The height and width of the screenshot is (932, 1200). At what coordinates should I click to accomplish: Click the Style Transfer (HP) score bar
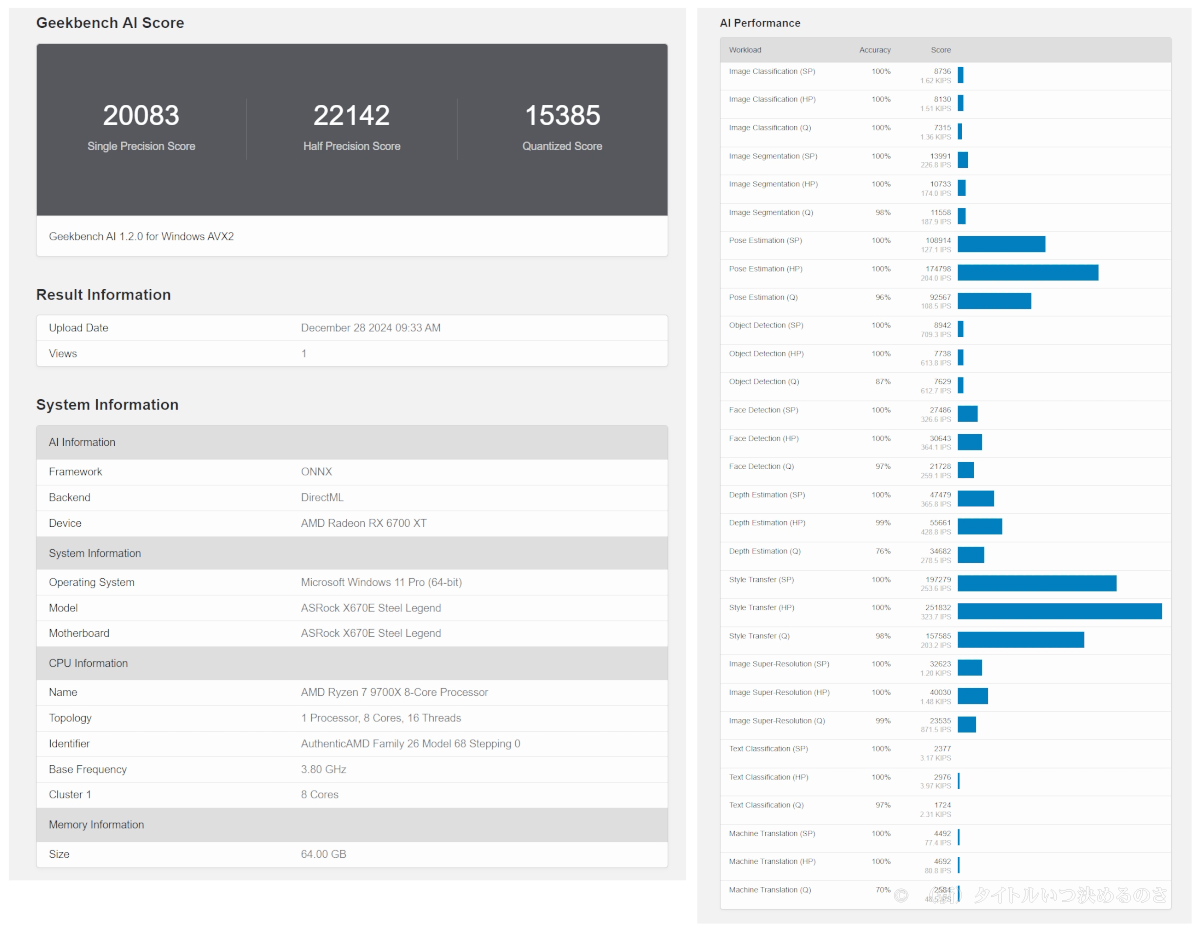[x=1060, y=611]
